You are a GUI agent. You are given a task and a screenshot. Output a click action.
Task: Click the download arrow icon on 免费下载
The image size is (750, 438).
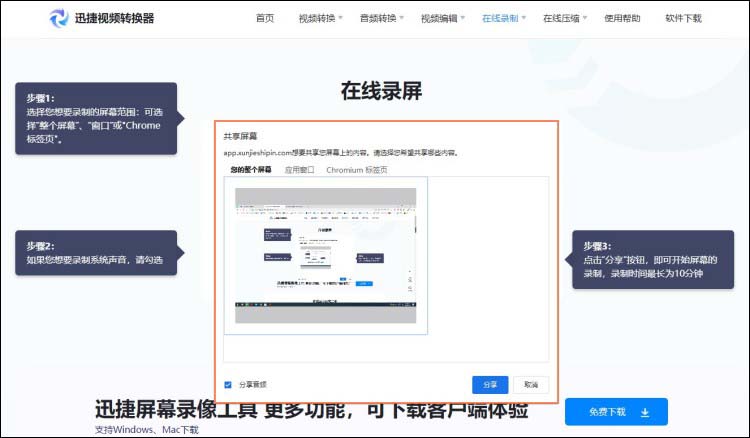click(645, 412)
